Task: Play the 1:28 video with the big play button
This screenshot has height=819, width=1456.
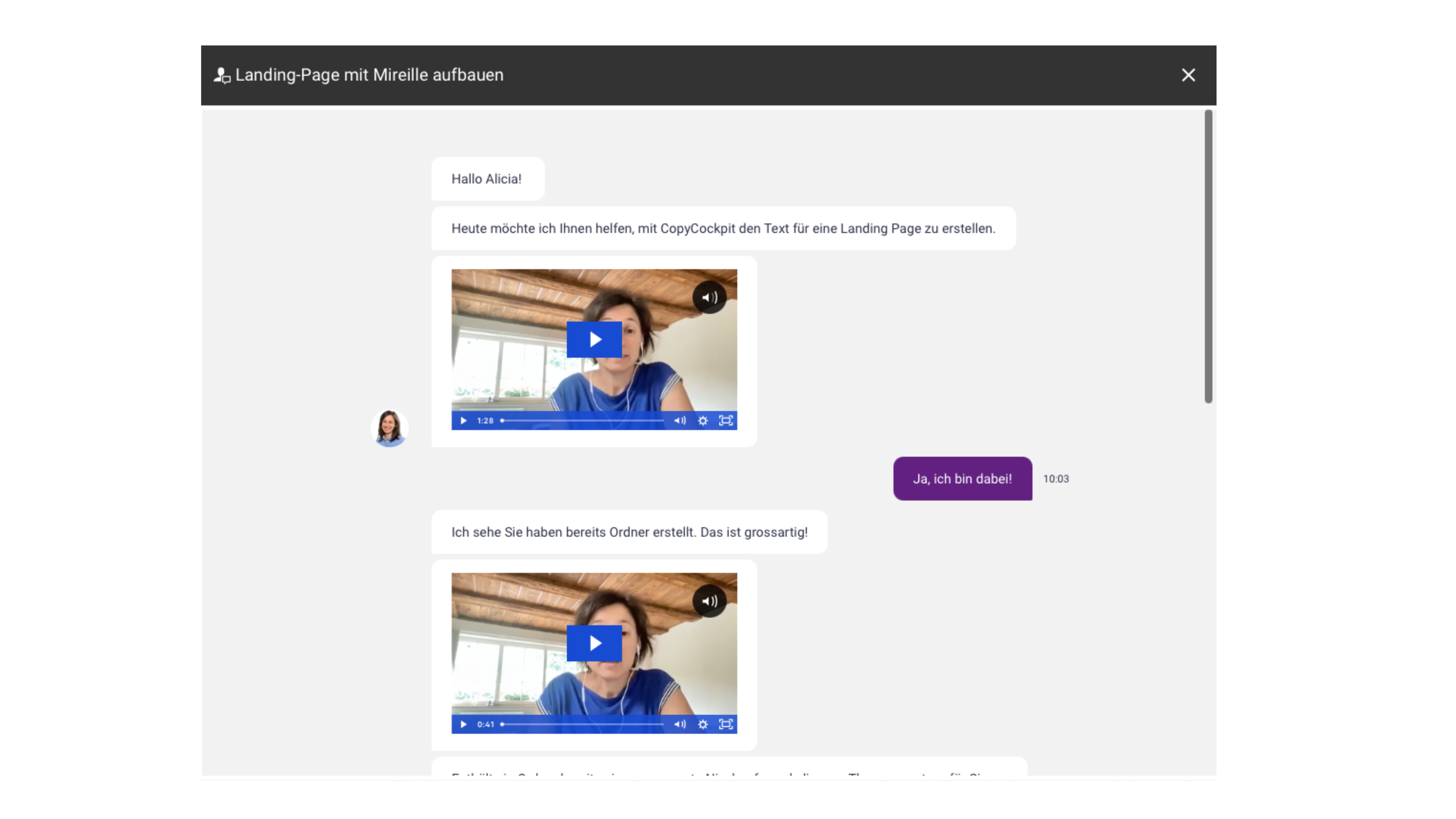Action: (x=594, y=339)
